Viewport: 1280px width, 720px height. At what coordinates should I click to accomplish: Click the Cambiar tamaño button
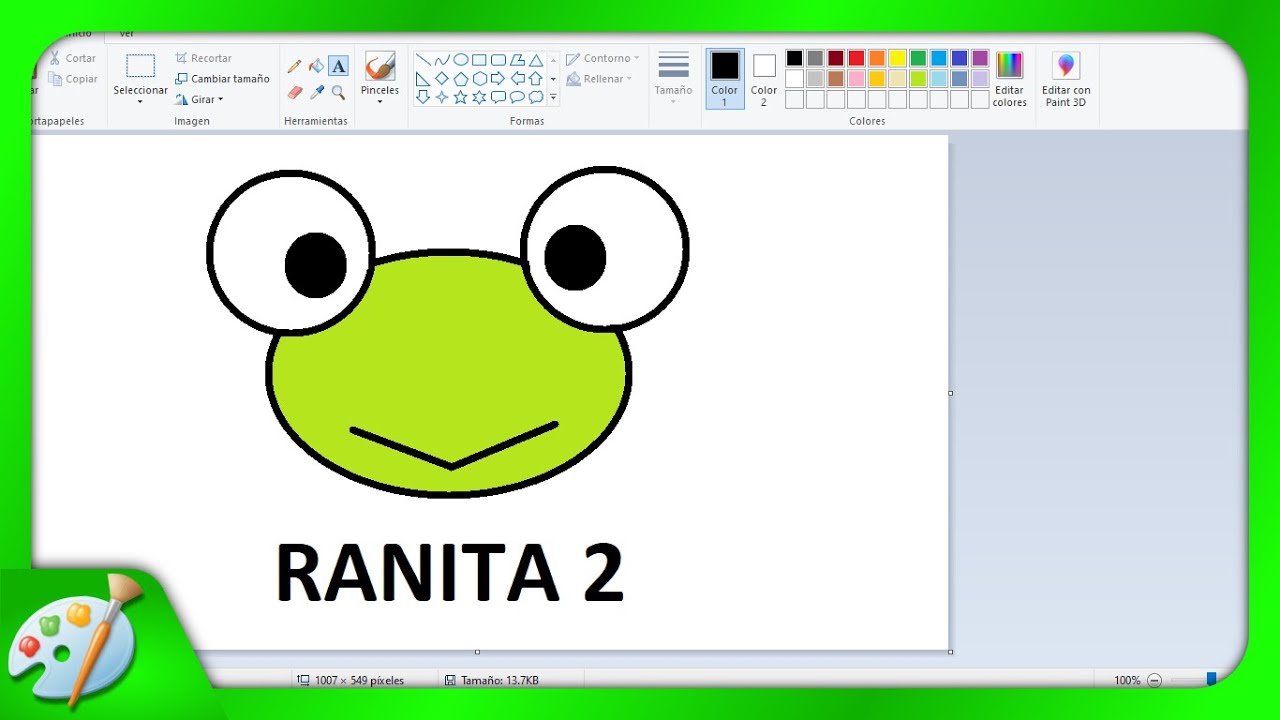(x=222, y=79)
